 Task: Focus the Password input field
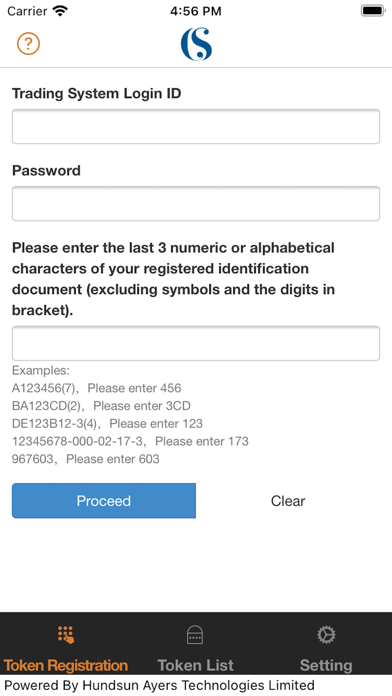point(196,204)
